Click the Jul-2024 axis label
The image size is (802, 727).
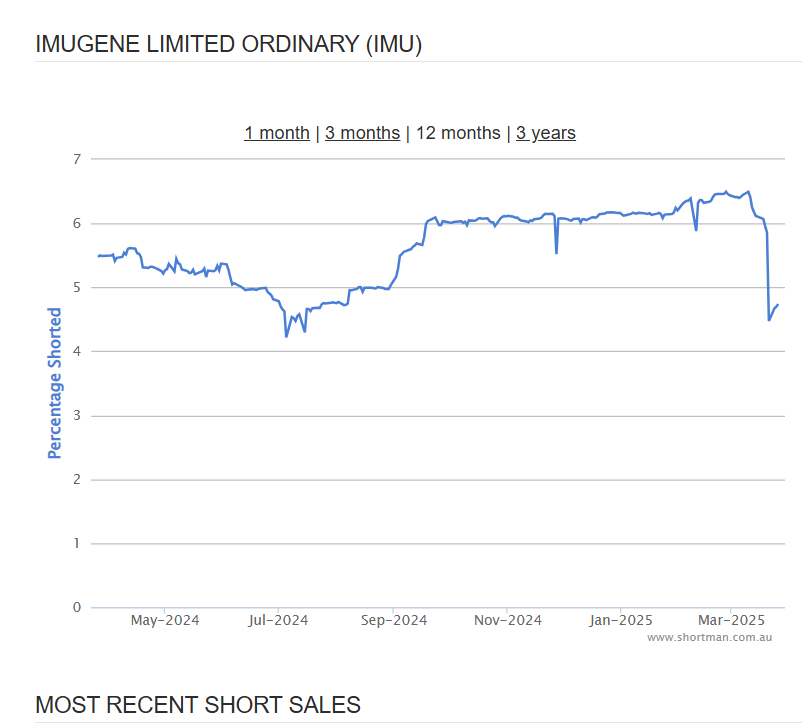(x=278, y=621)
